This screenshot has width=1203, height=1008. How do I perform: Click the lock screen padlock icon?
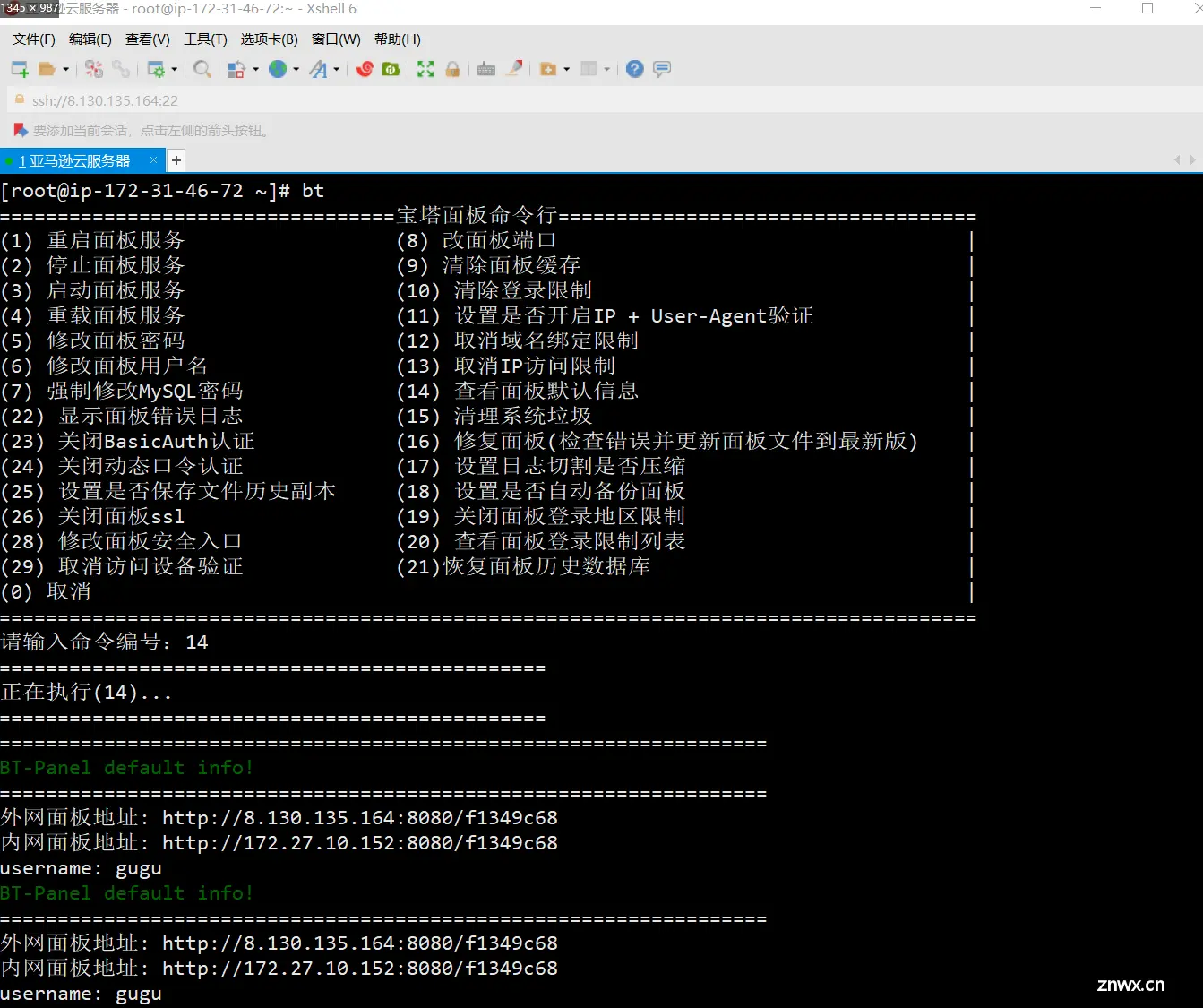tap(452, 69)
